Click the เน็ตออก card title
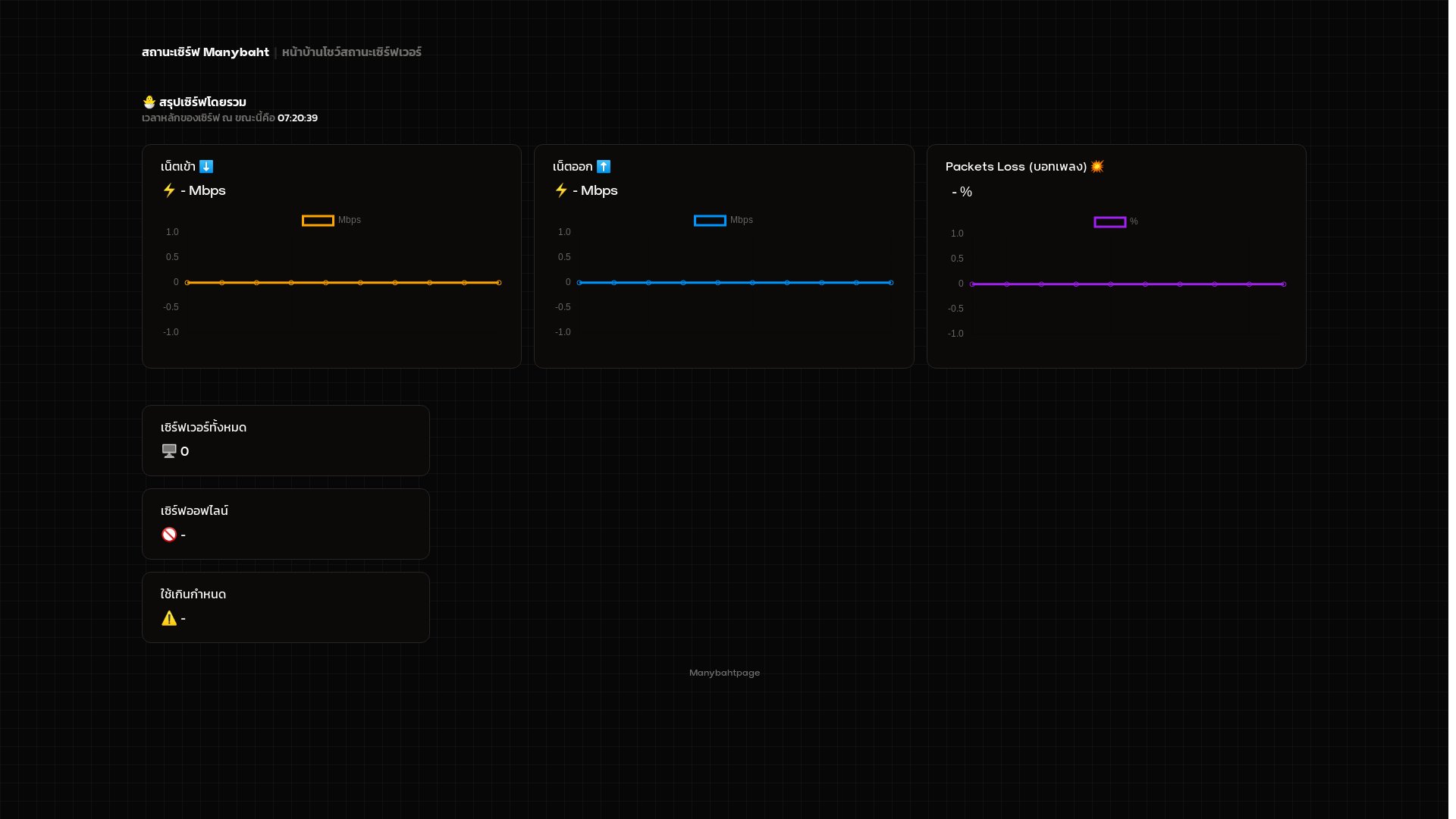Screen dimensions: 1456x819 tap(573, 166)
